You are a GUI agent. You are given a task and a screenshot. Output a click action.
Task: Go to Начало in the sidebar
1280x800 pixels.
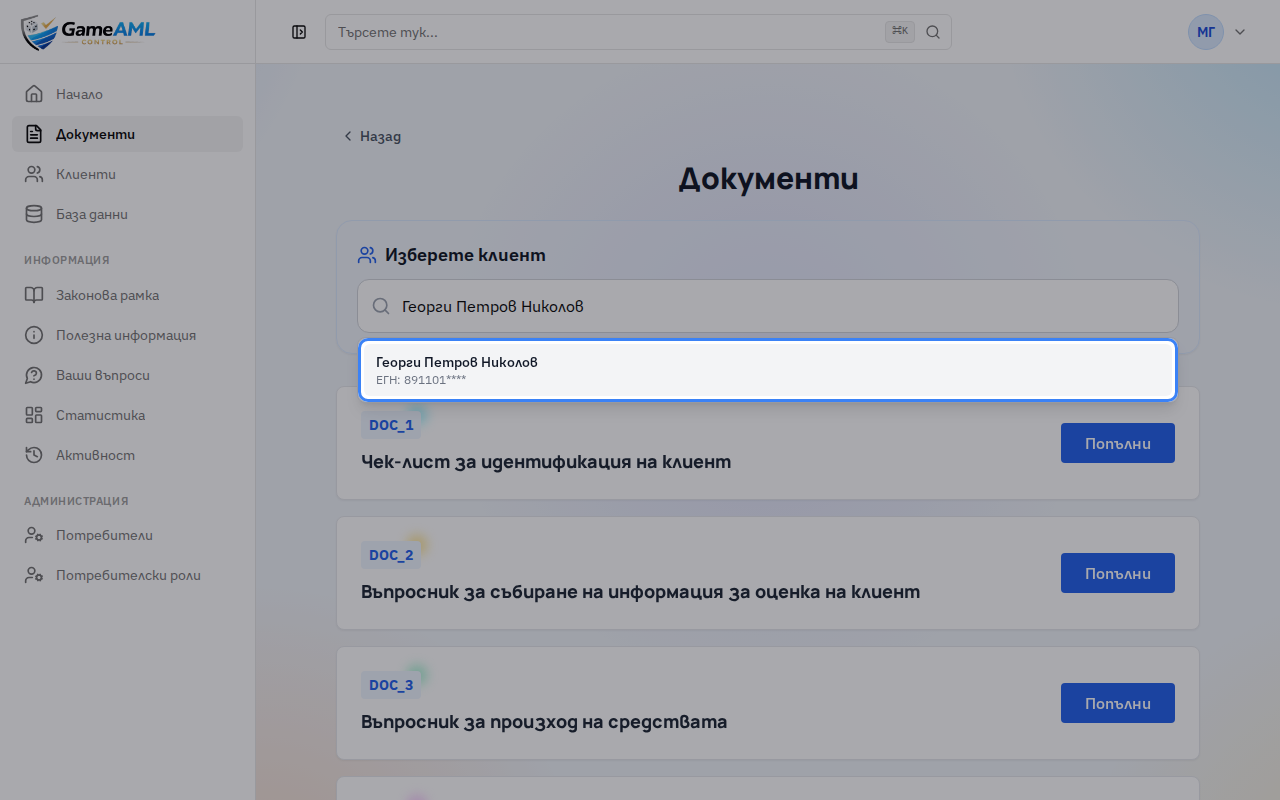[x=127, y=94]
